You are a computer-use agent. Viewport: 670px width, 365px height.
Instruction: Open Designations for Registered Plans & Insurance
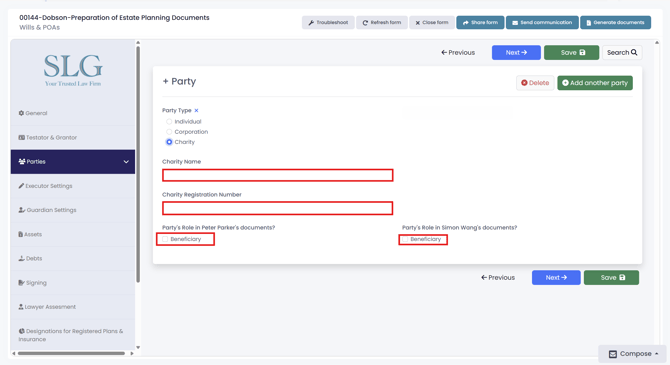73,335
